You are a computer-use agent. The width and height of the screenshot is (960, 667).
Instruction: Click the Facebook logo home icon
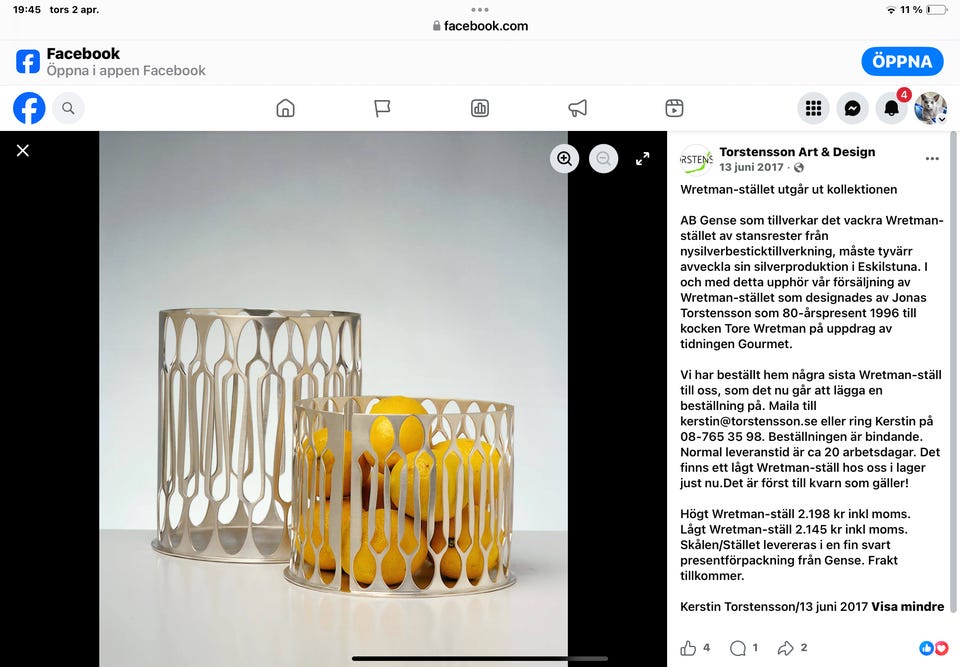29,108
